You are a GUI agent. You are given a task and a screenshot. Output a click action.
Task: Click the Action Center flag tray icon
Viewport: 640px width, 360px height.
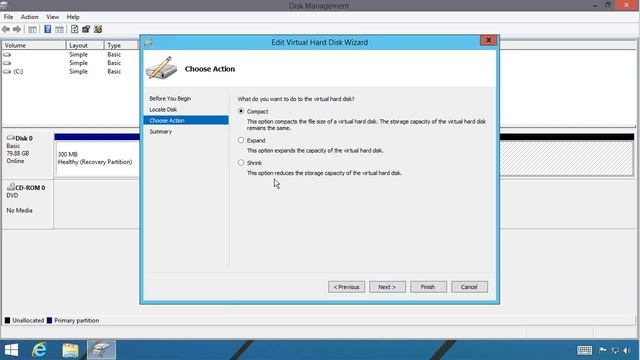[602, 350]
